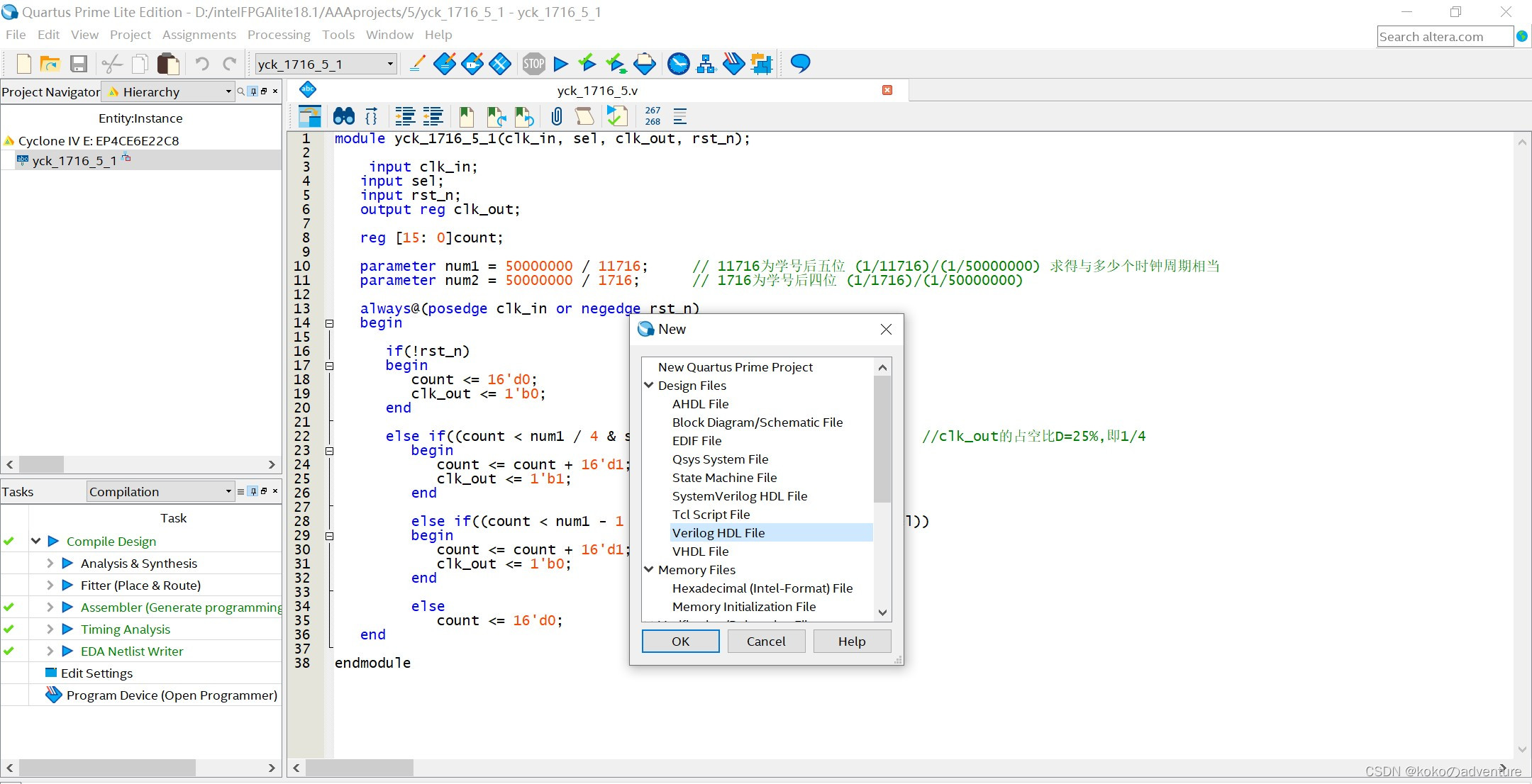The width and height of the screenshot is (1532, 784).
Task: Open the Processing menu
Action: pos(279,35)
